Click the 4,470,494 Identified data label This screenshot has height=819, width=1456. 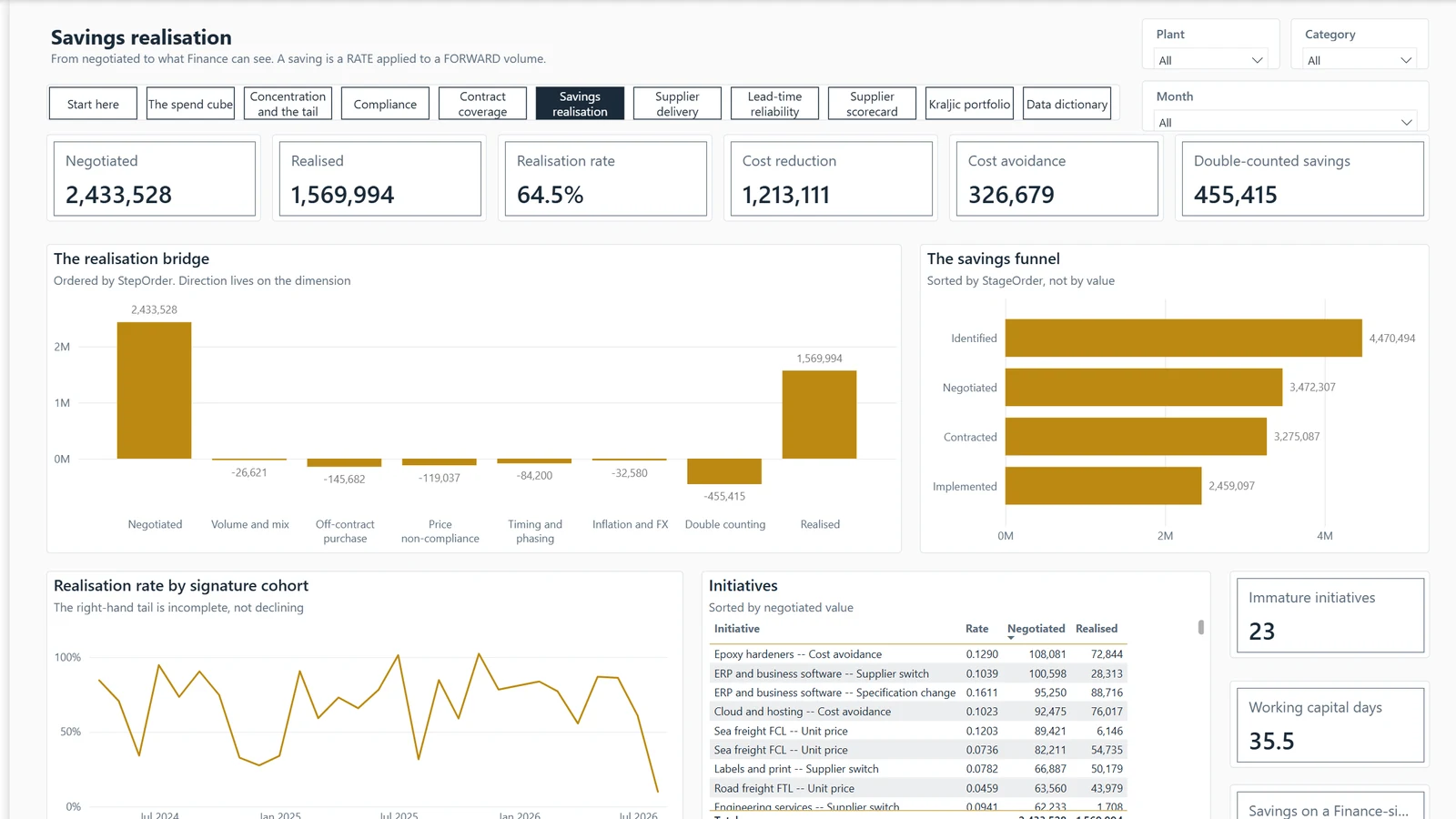click(x=1392, y=339)
